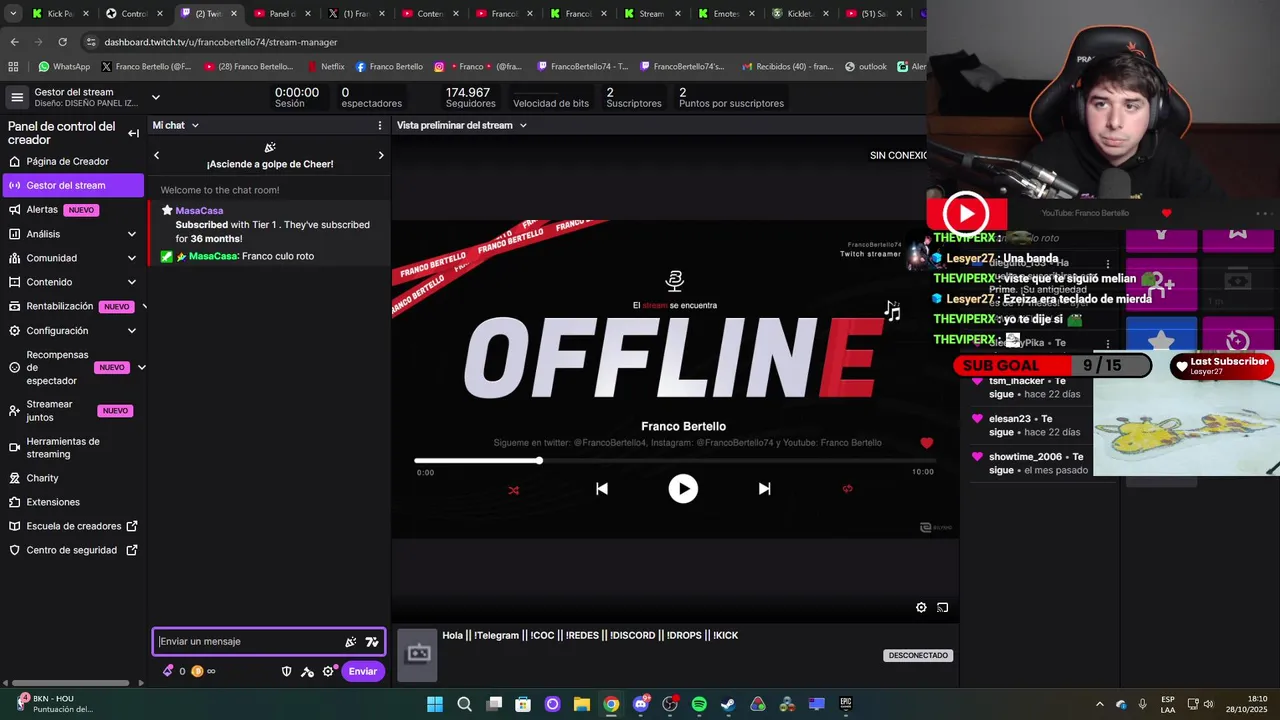The image size is (1280, 720).
Task: Click the Charity heart icon in the sidebar
Action: click(14, 478)
